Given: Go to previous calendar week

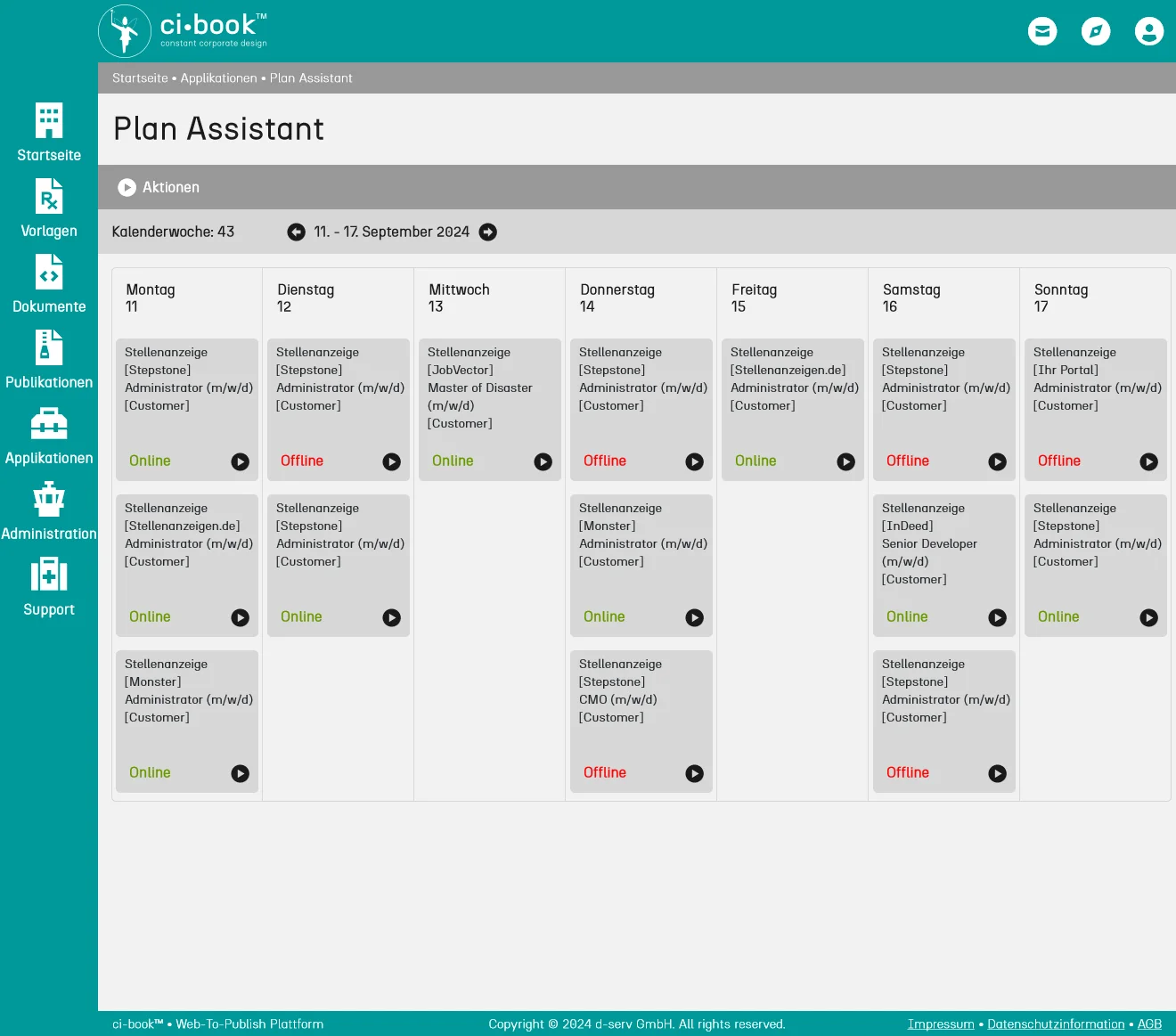Looking at the screenshot, I should click(297, 232).
